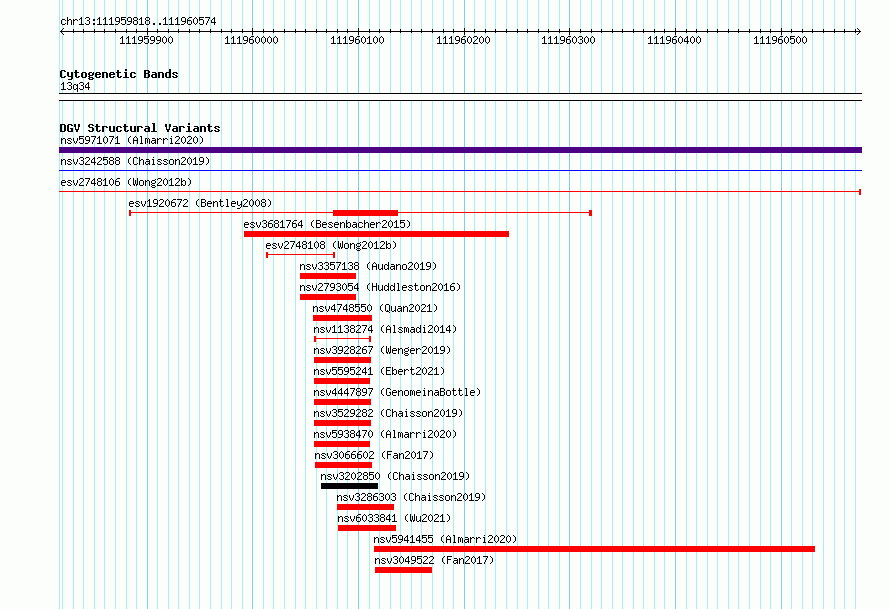Click the red bar under esv3681764
The height and width of the screenshot is (609, 890).
tap(376, 234)
